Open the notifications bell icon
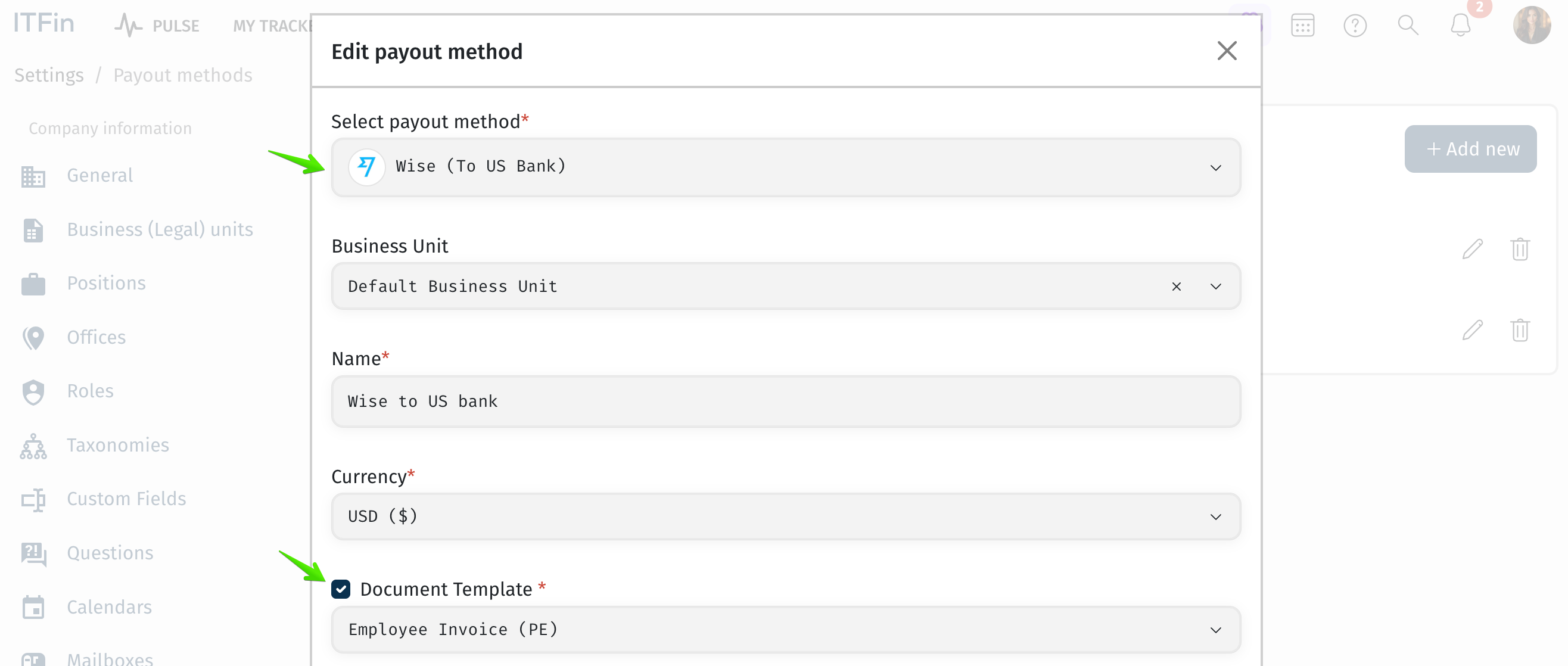This screenshot has height=666, width=1568. [1460, 26]
